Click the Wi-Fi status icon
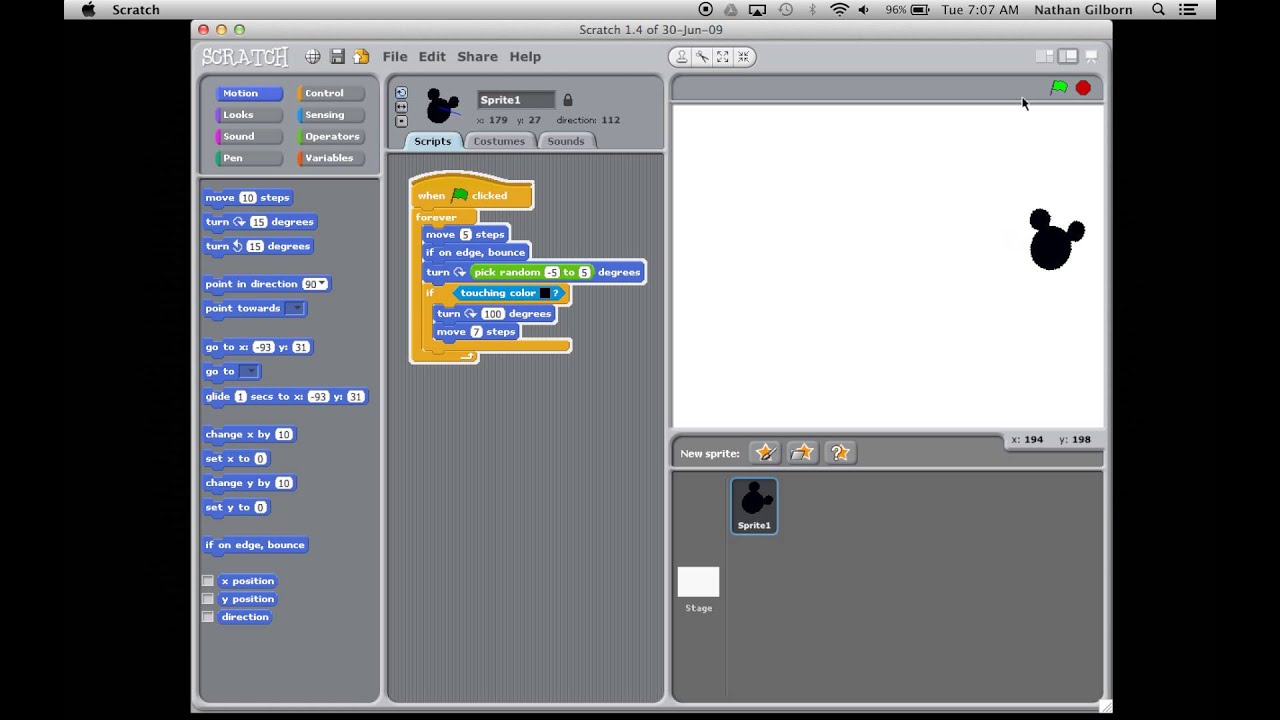The width and height of the screenshot is (1280, 720). click(839, 10)
